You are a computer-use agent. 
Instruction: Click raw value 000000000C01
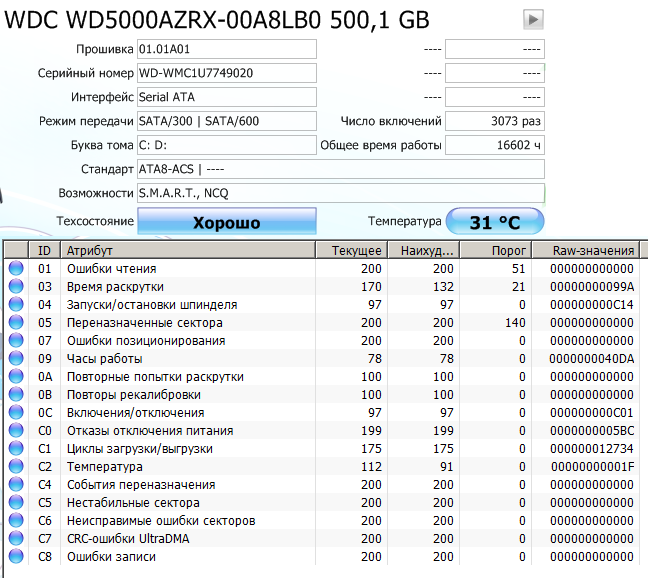tap(592, 412)
